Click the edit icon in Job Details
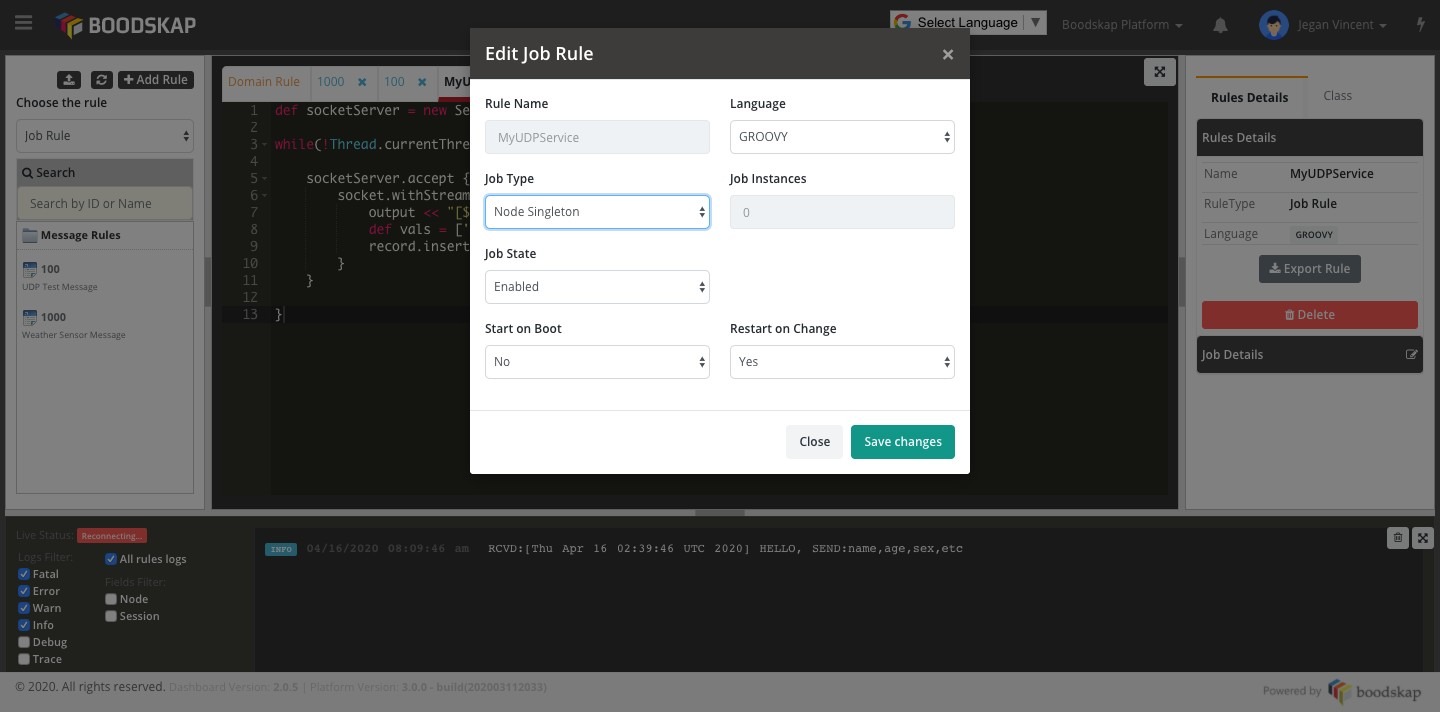Image resolution: width=1440 pixels, height=712 pixels. coord(1412,354)
